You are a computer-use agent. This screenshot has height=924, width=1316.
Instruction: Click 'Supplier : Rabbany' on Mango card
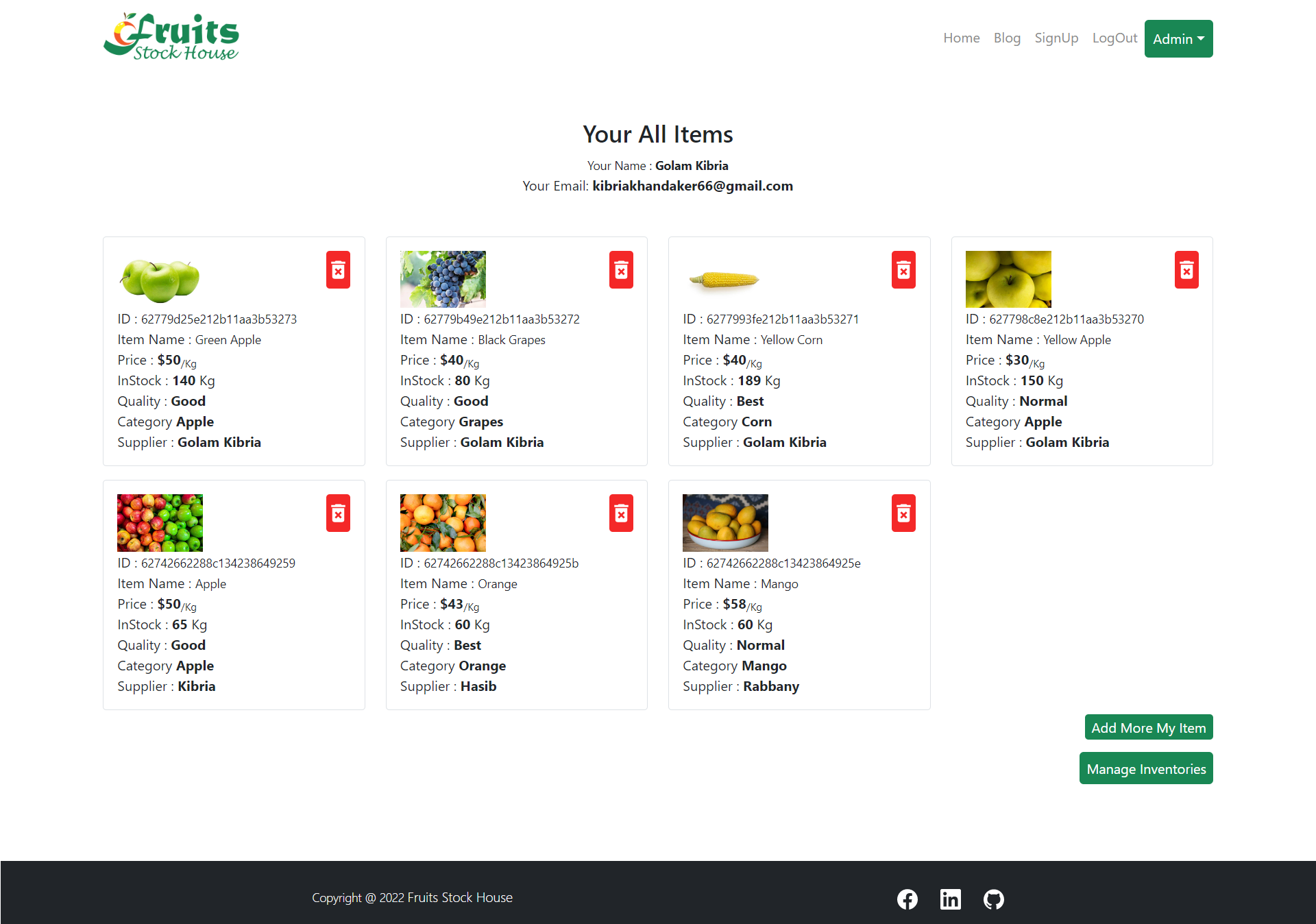point(741,687)
